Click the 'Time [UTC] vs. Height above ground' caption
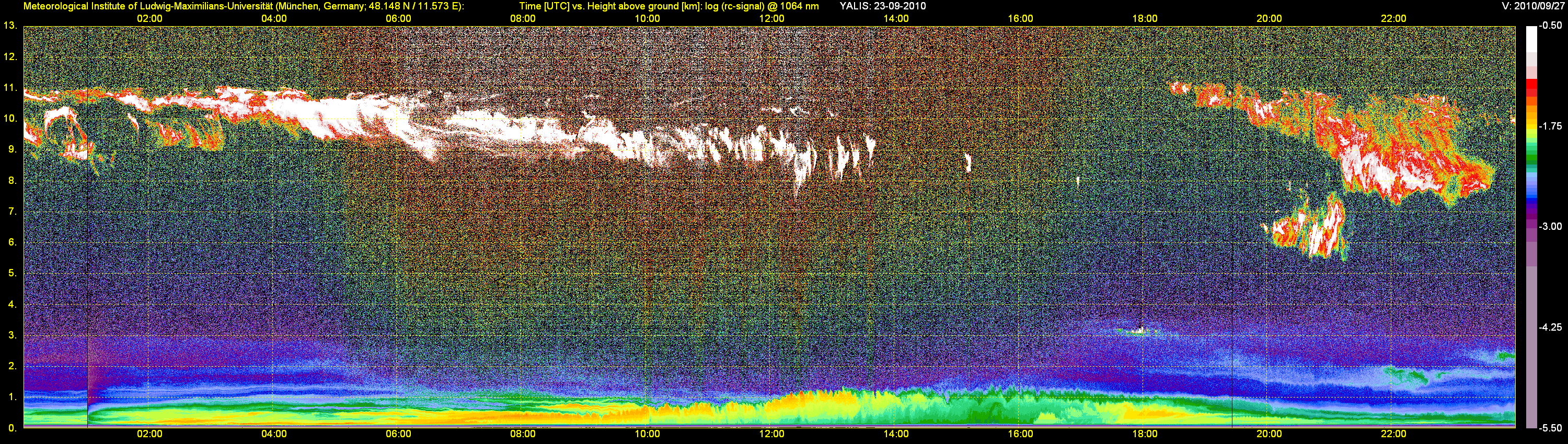The width and height of the screenshot is (1568, 444). [x=669, y=6]
